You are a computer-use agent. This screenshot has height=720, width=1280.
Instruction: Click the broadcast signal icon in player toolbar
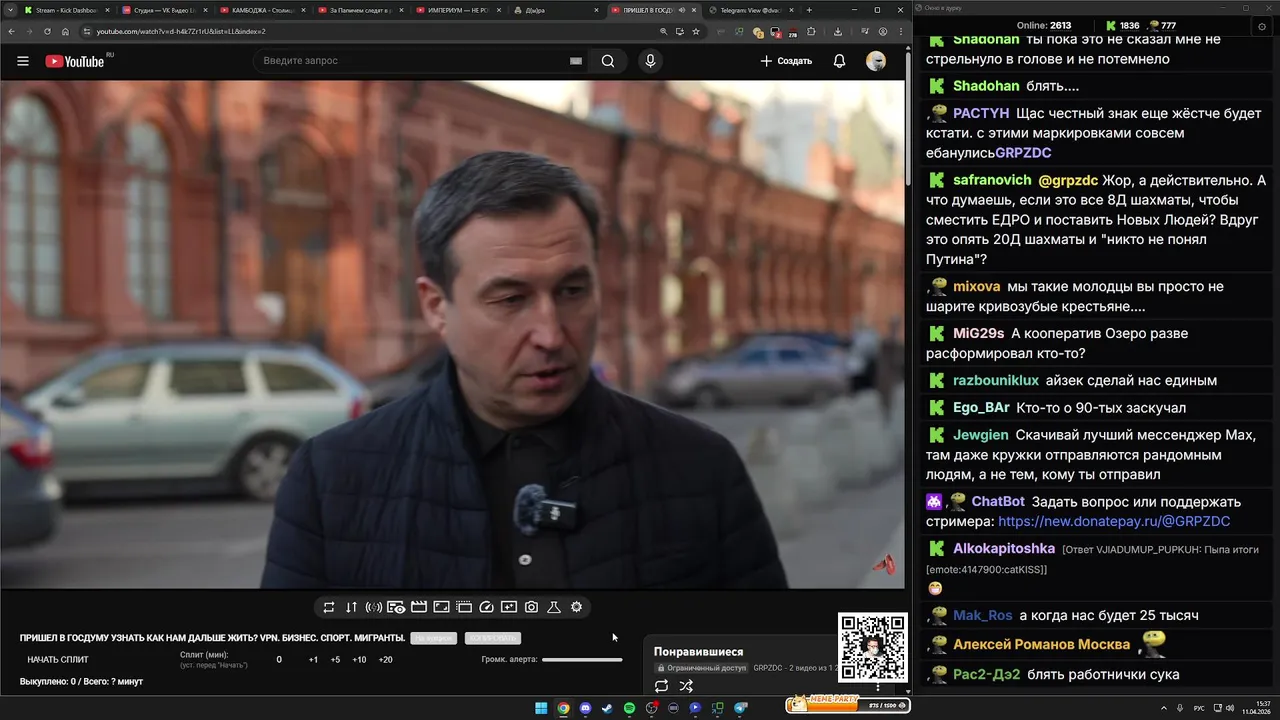click(x=374, y=607)
